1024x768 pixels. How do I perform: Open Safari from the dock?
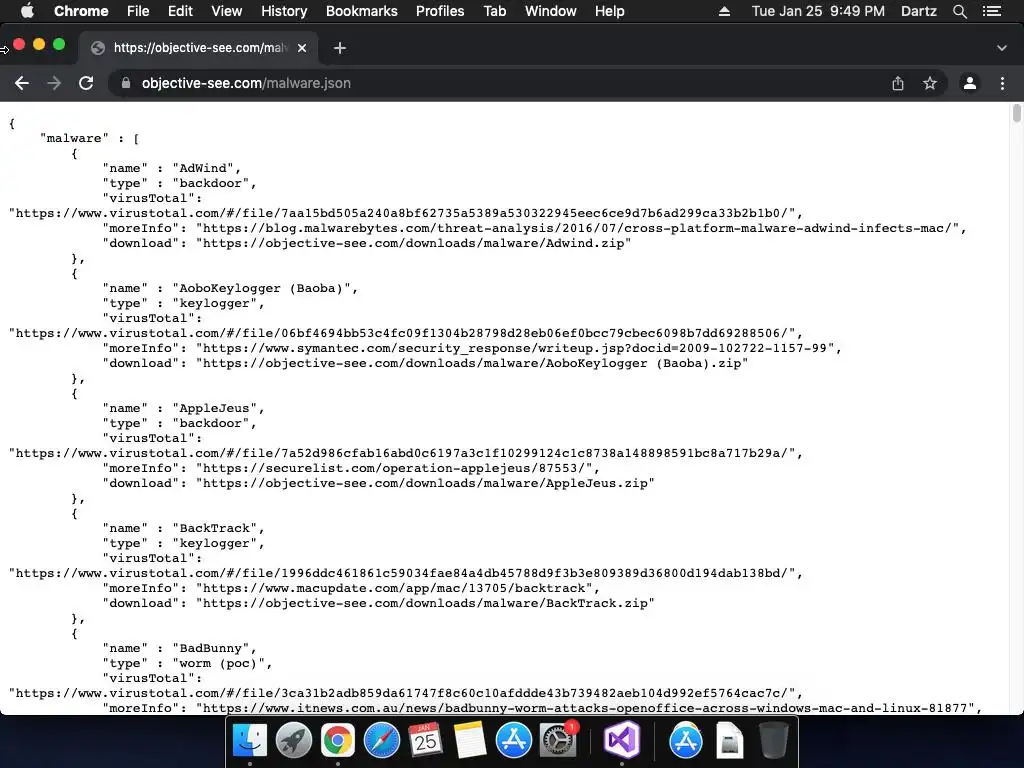381,741
